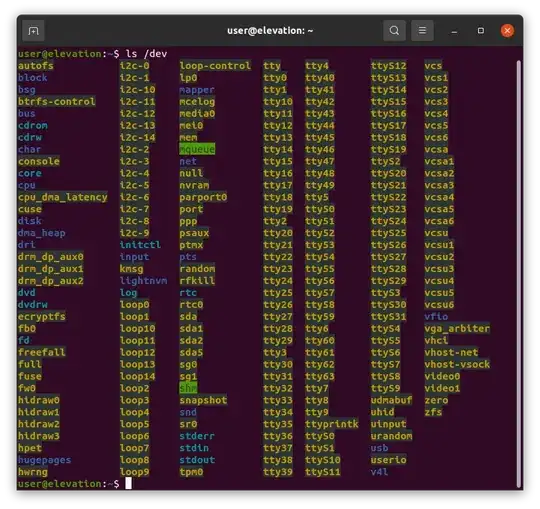Click the btrfs-control entry

click(57, 102)
